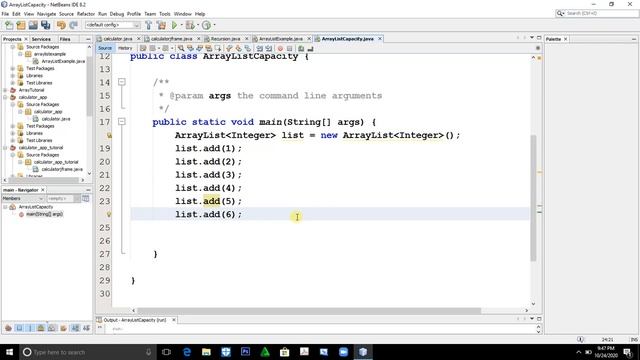Image resolution: width=640 pixels, height=360 pixels.
Task: Toggle Show Inner Classes in Navigator
Action: [52, 328]
